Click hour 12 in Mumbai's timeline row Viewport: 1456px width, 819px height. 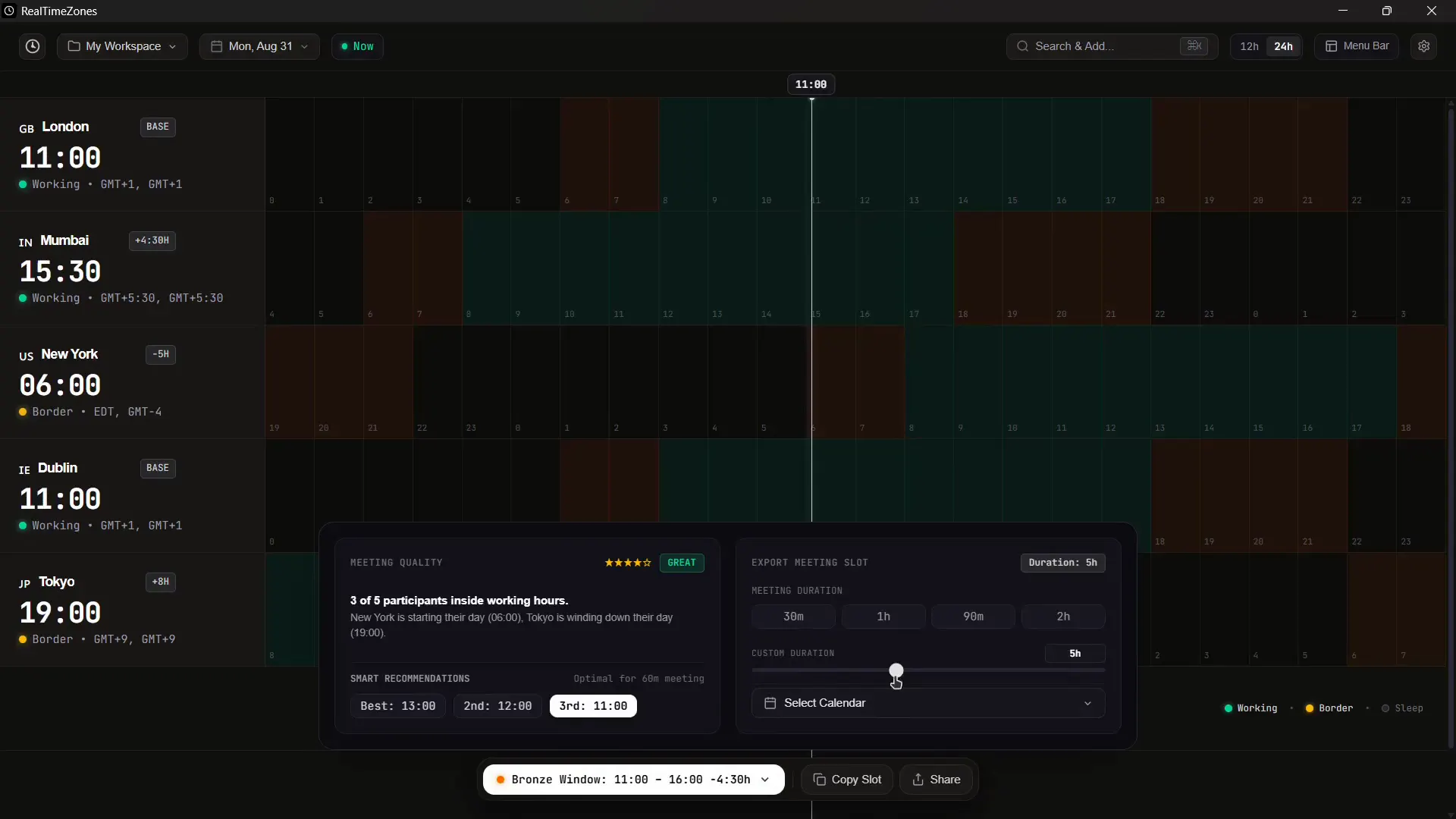[x=683, y=268]
